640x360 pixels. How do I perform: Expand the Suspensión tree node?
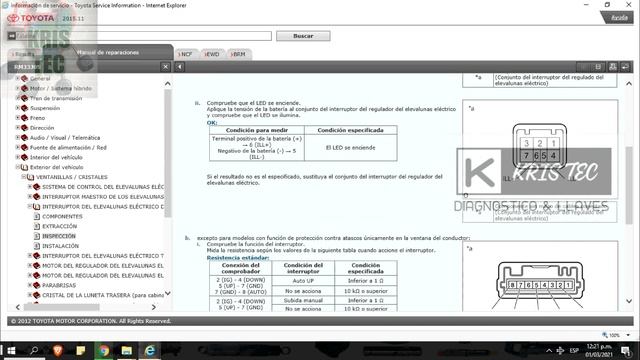point(18,108)
